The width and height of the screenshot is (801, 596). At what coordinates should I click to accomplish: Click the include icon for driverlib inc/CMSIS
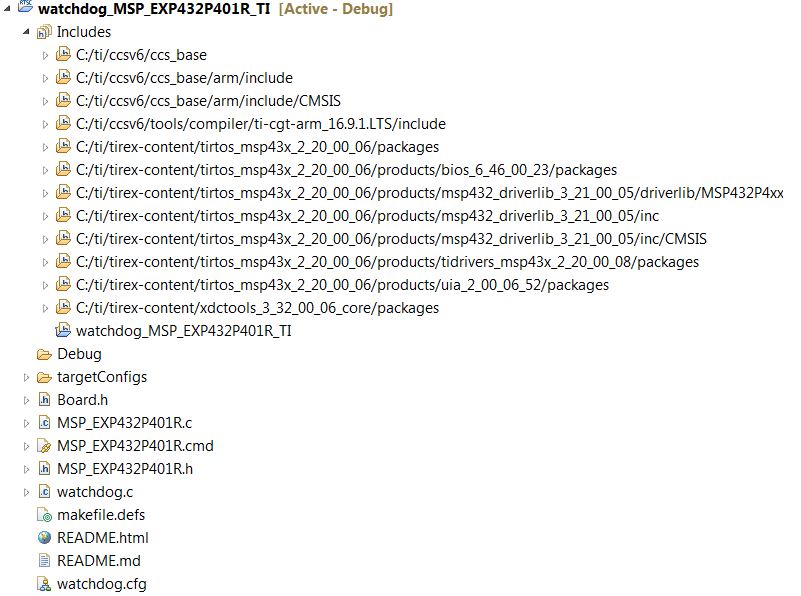click(63, 238)
